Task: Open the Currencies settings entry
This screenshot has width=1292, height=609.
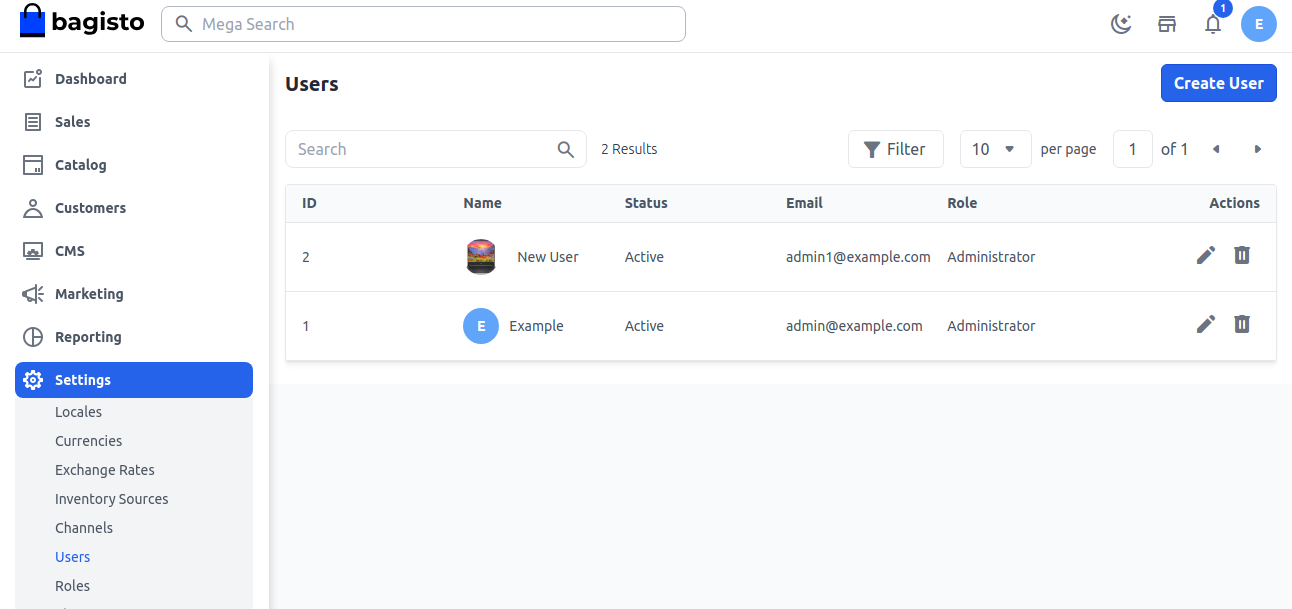Action: pos(88,440)
